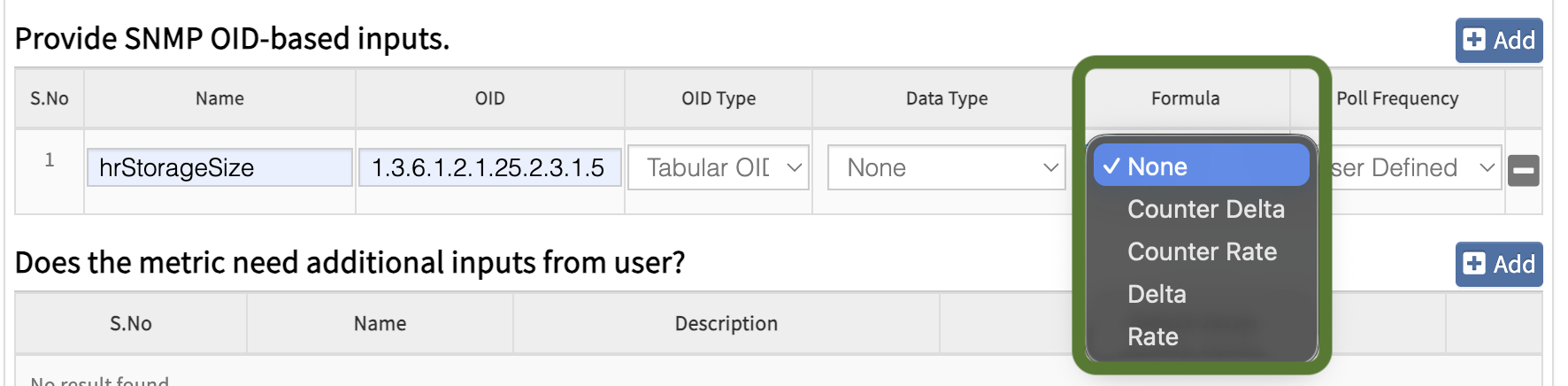Choose Counter Delta formula option

pyautogui.click(x=1205, y=209)
